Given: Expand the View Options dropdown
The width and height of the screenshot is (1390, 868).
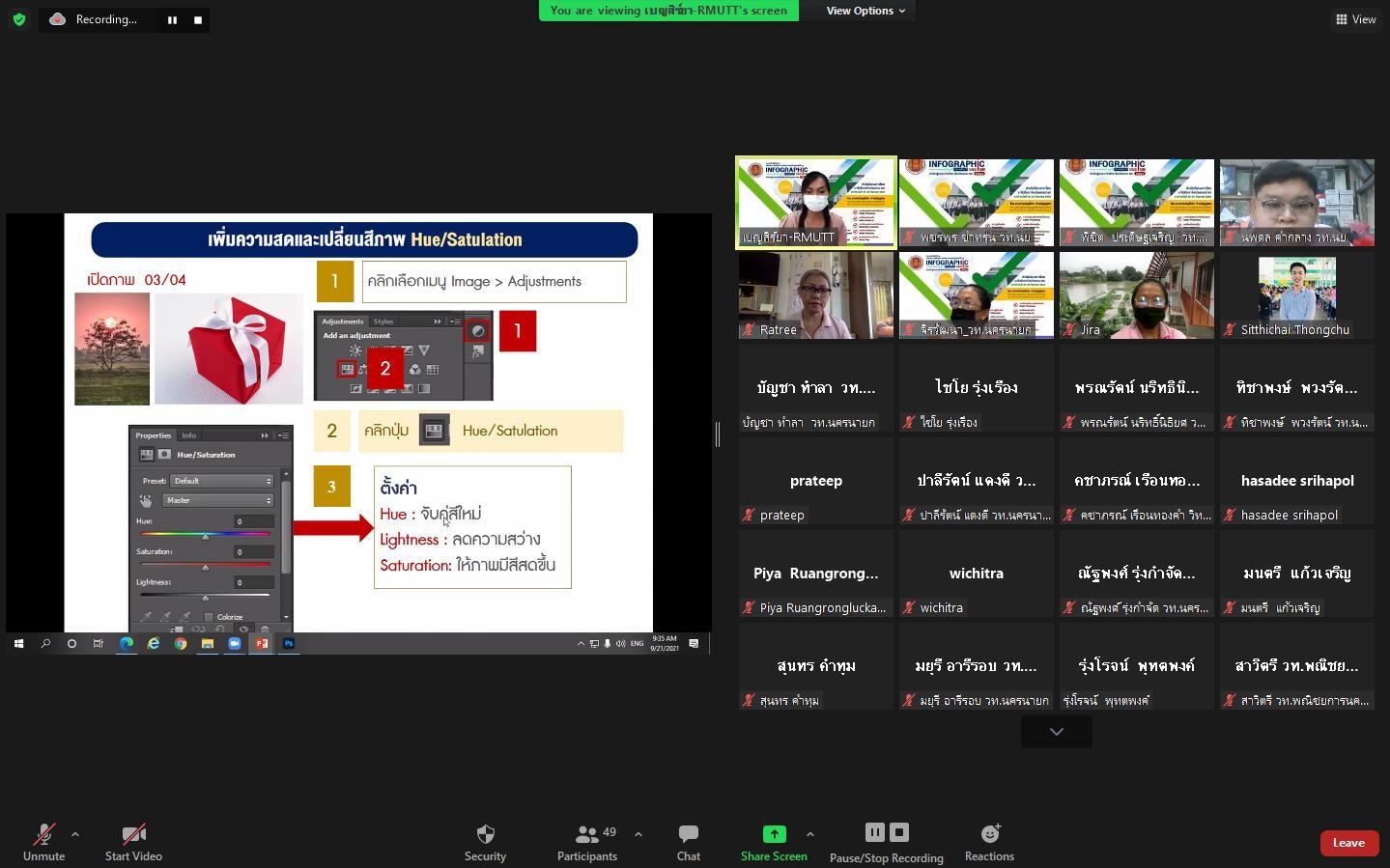Looking at the screenshot, I should 865,11.
